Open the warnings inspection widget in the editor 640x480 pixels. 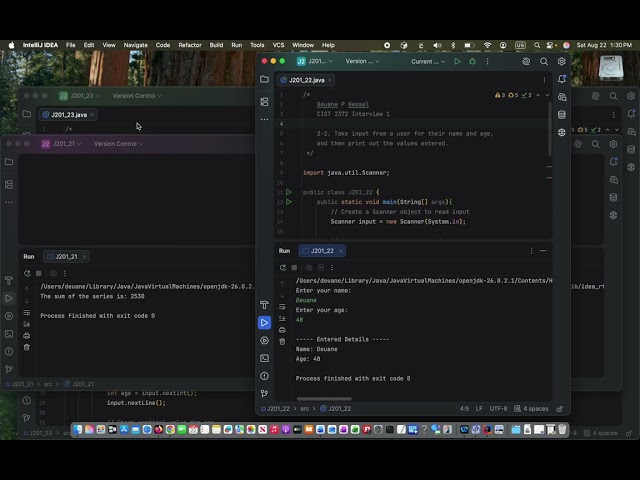pos(513,95)
